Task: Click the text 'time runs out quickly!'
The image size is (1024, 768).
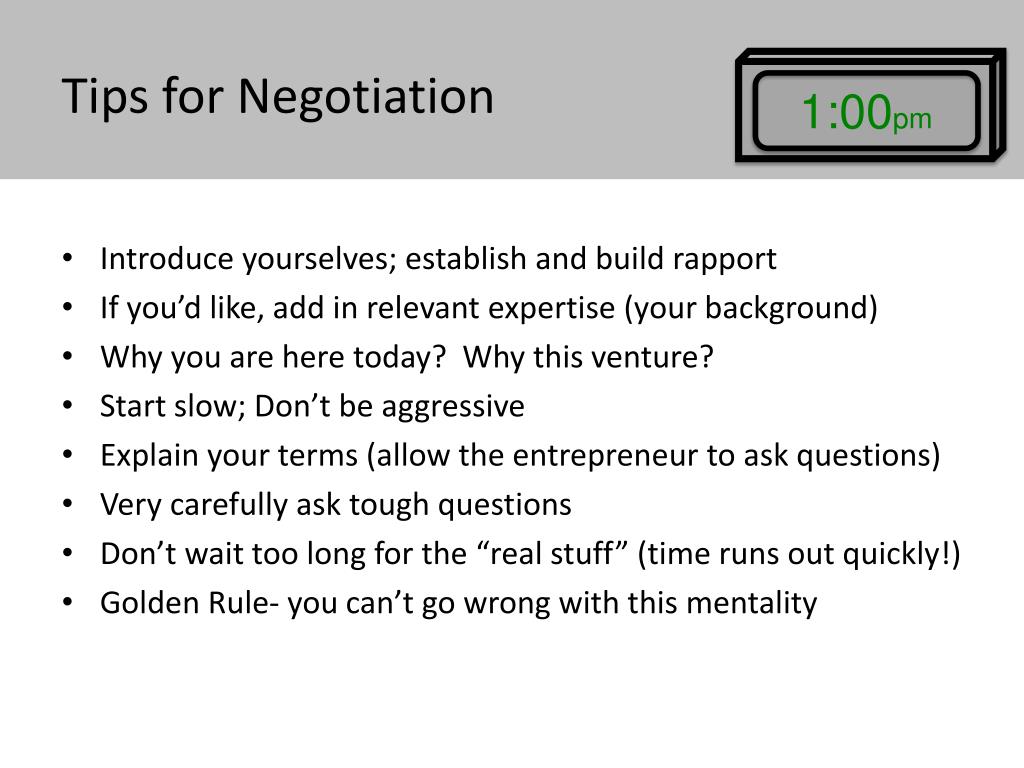Action: (x=799, y=554)
